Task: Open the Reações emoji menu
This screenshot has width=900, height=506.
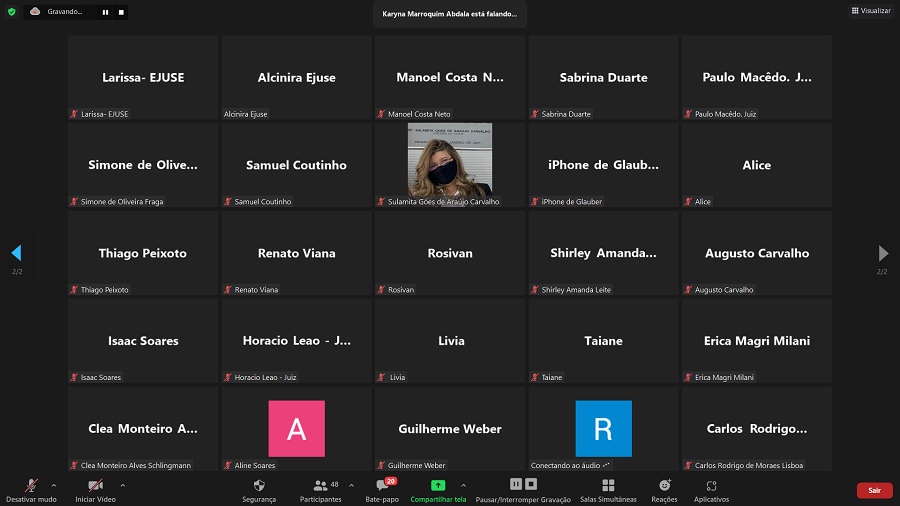Action: click(x=664, y=490)
